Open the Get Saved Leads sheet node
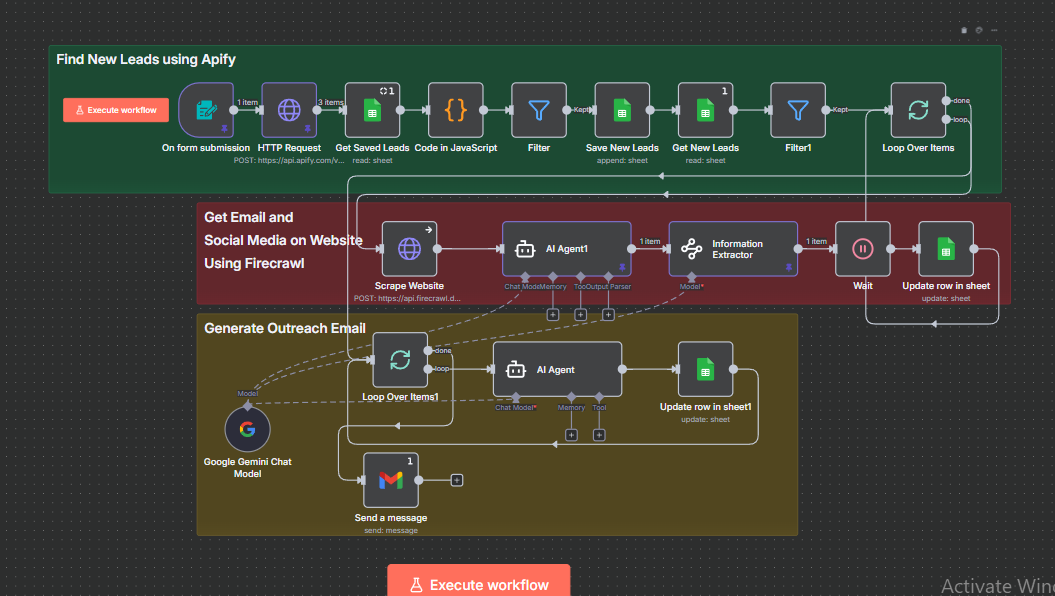Image resolution: width=1055 pixels, height=596 pixels. pyautogui.click(x=372, y=110)
